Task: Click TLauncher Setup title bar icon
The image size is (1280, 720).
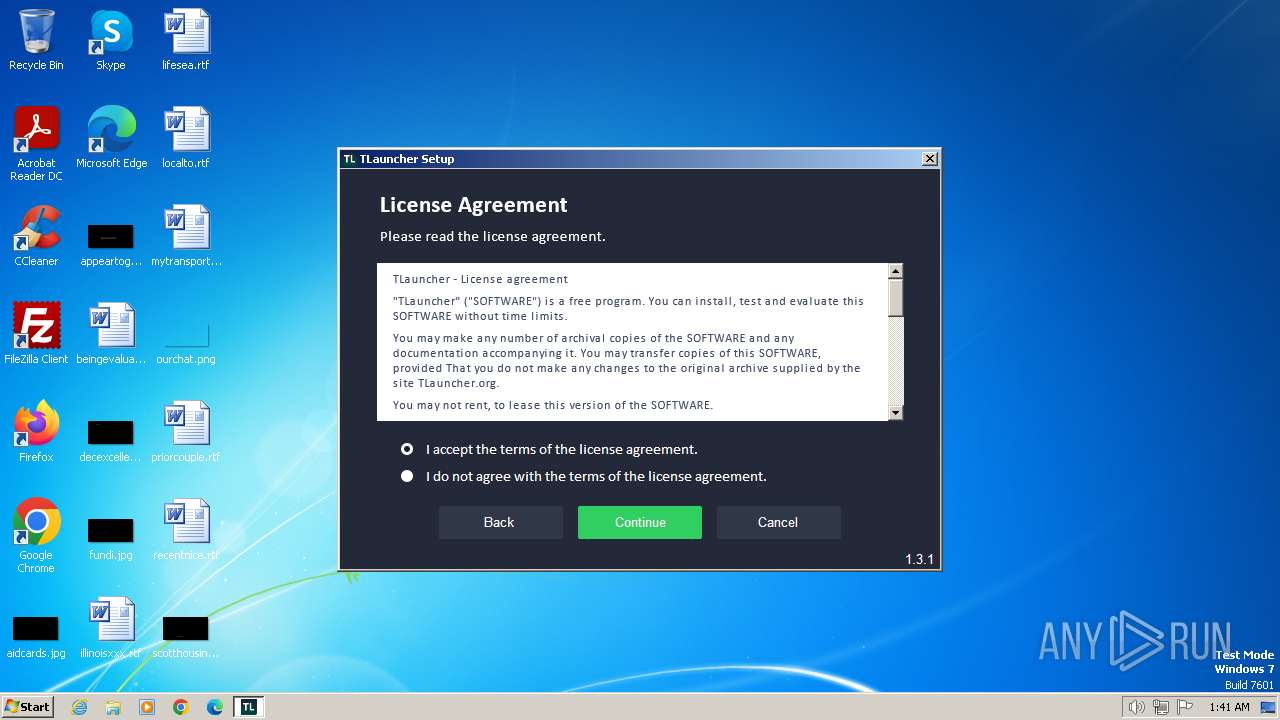Action: tap(350, 159)
